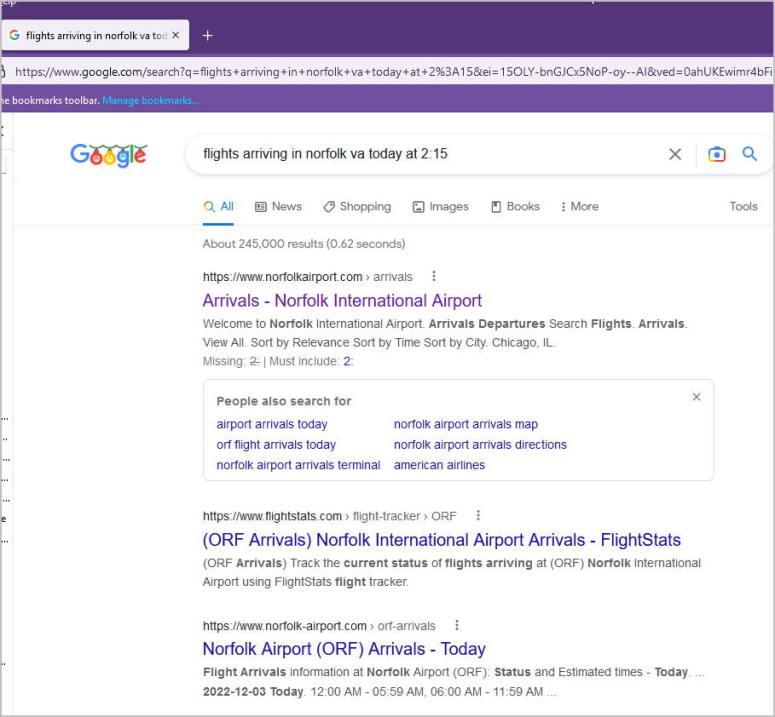775x717 pixels.
Task: Expand the More search filters menu
Action: 579,206
